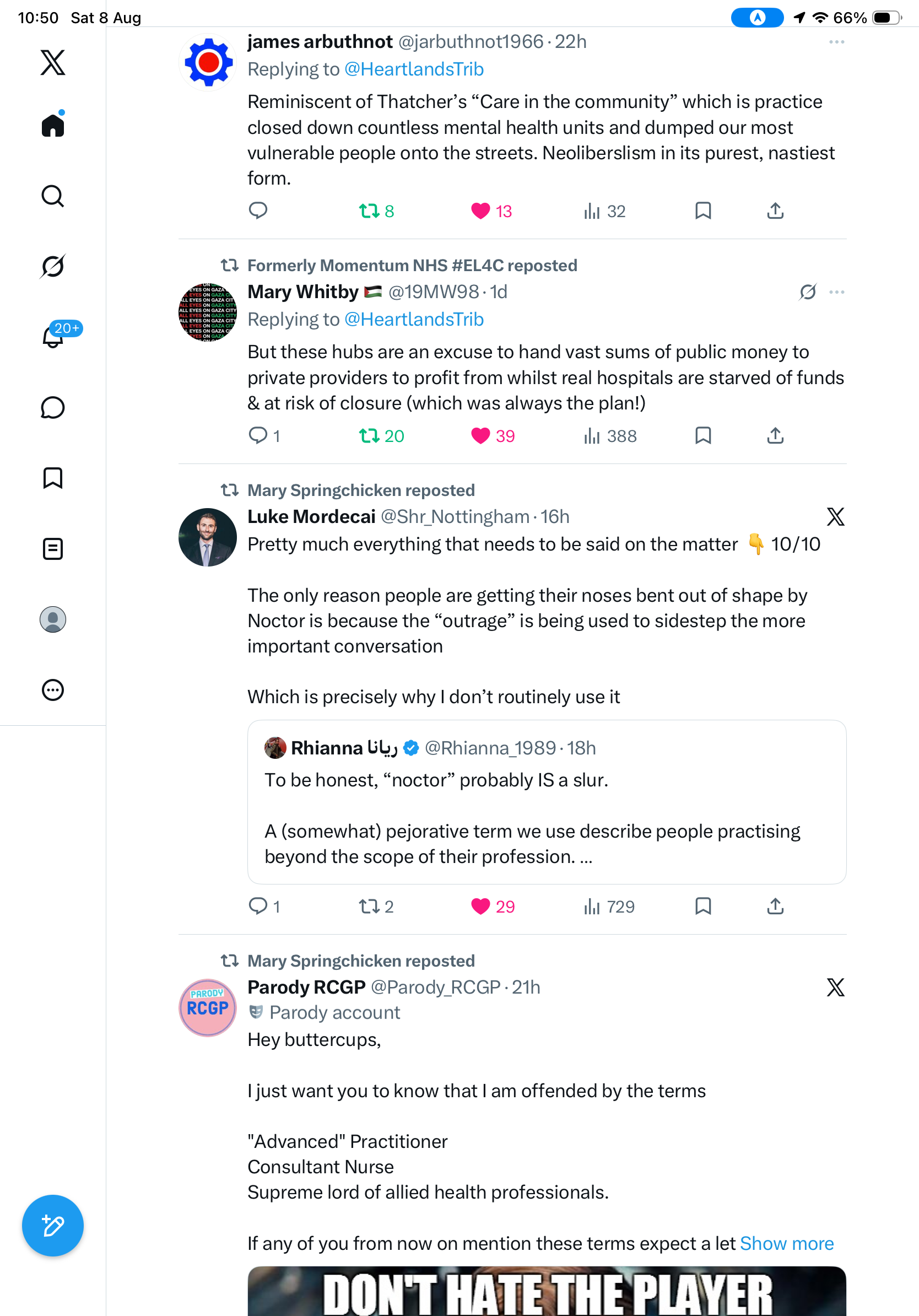Open notifications bell showing 20+
Screen dimensions: 919x1316
(54, 337)
